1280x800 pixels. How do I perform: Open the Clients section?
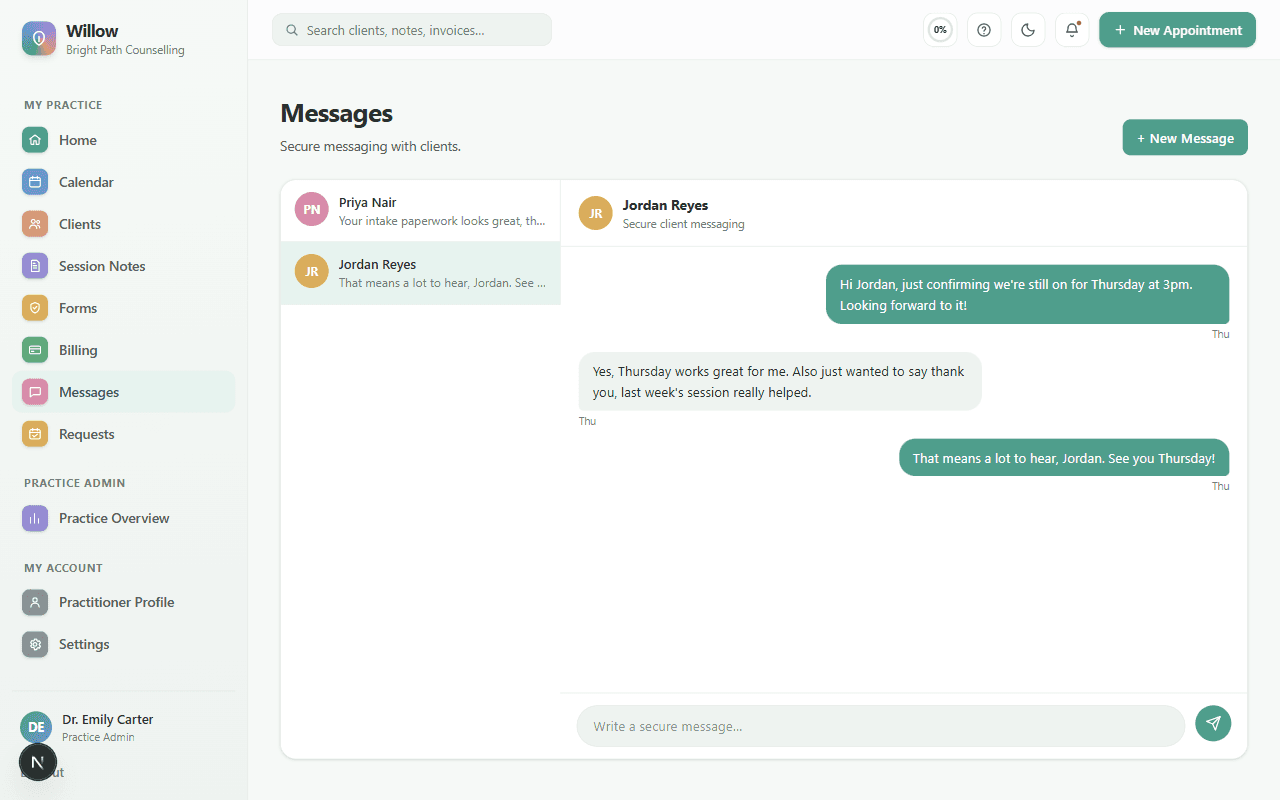124,224
